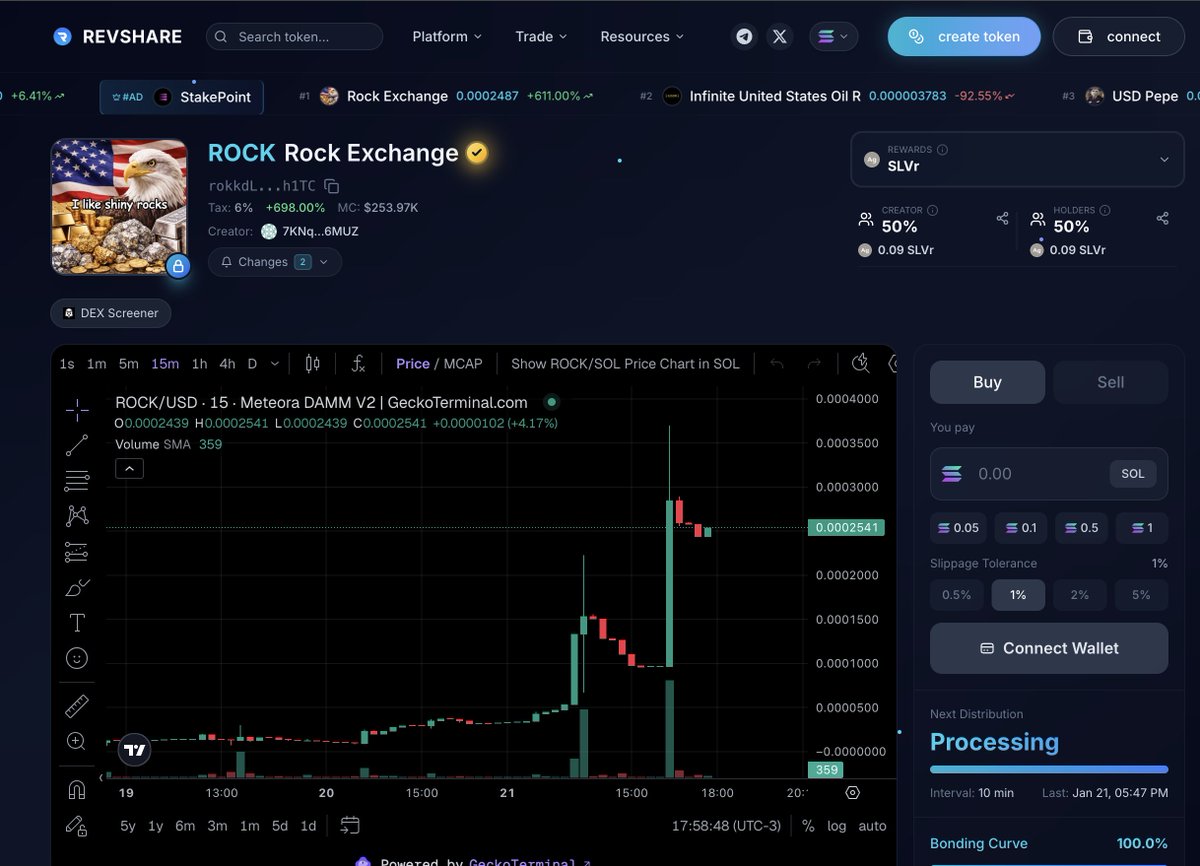Switch to the Buy tab

pyautogui.click(x=987, y=382)
